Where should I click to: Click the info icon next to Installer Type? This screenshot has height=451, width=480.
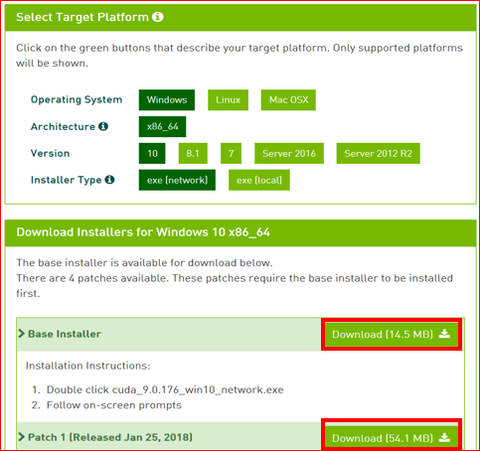coord(110,180)
